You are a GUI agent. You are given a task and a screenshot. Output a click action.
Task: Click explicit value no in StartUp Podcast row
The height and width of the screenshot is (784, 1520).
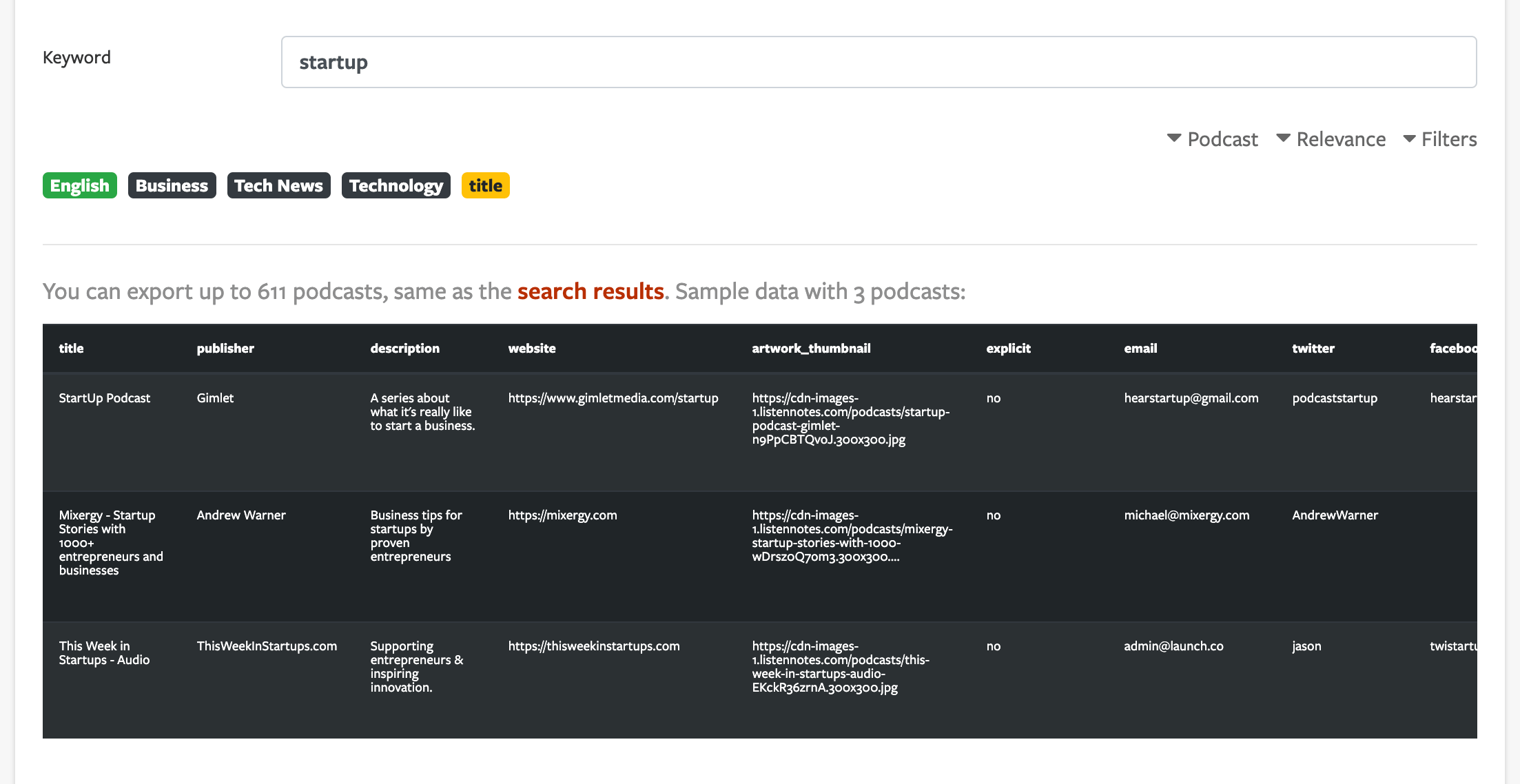tap(993, 398)
